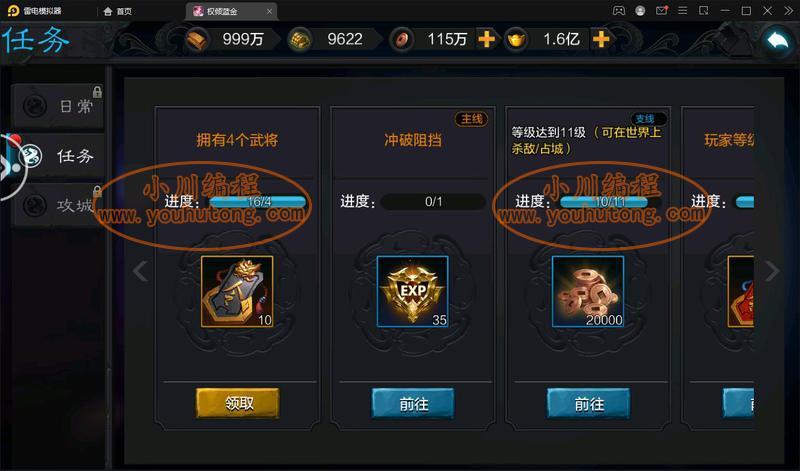Image resolution: width=800 pixels, height=471 pixels.
Task: Expand the emulator side toolbar chevrons
Action: click(x=788, y=11)
